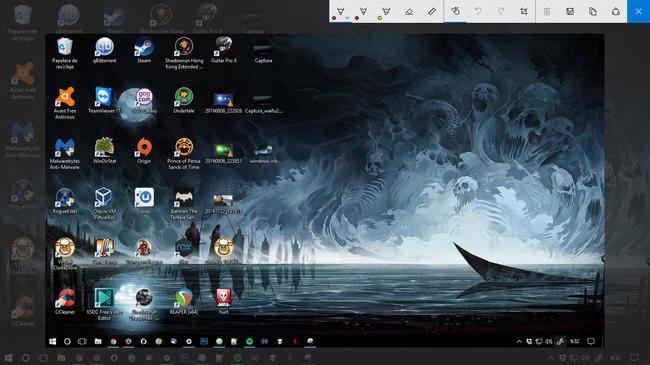The image size is (650, 365).
Task: Click the 9:32 clock in captured tray
Action: point(575,341)
